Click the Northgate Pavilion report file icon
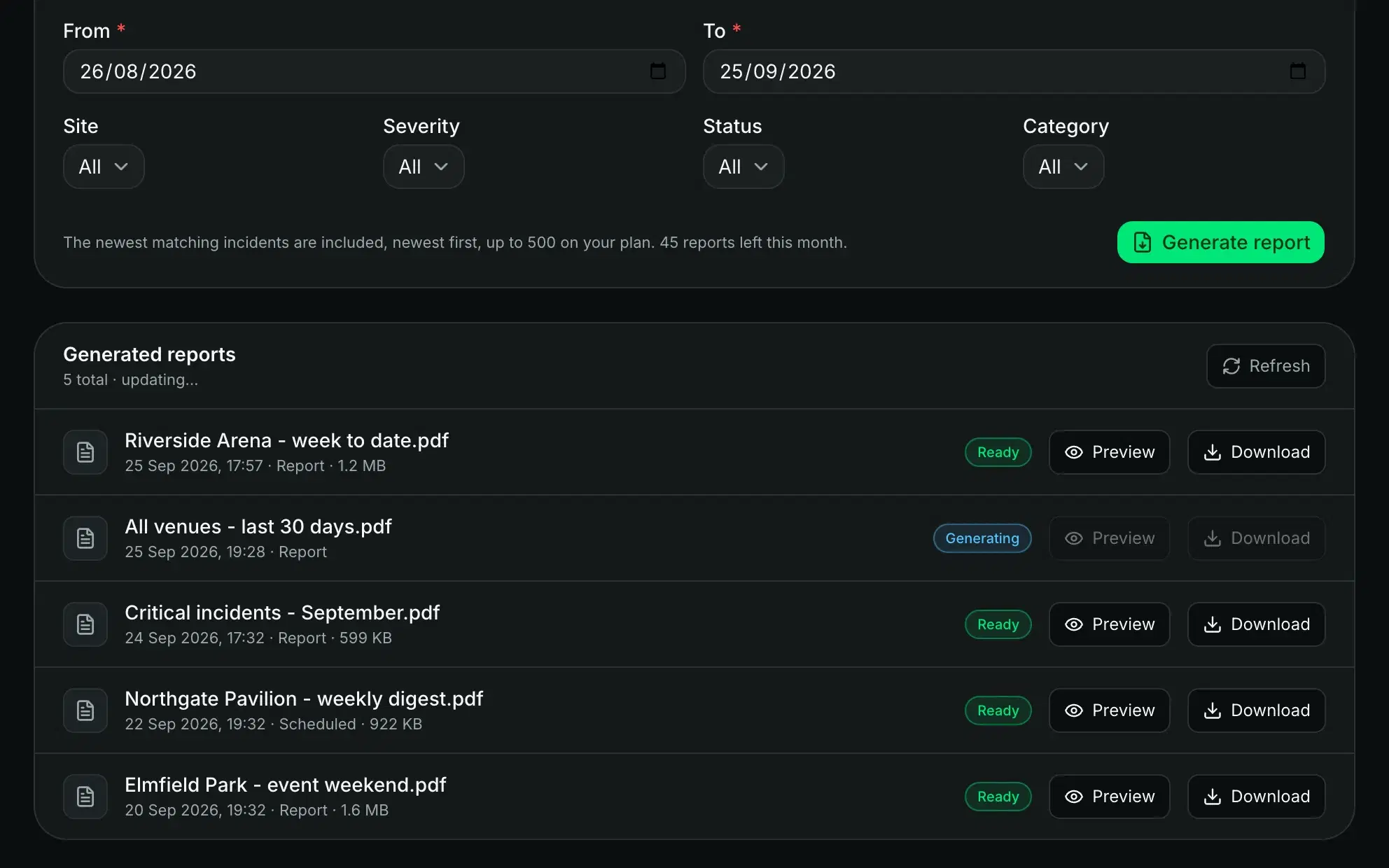The image size is (1389, 868). (x=85, y=710)
